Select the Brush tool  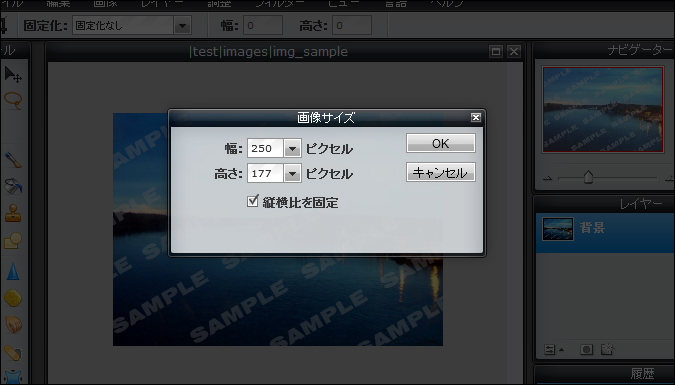[13, 160]
